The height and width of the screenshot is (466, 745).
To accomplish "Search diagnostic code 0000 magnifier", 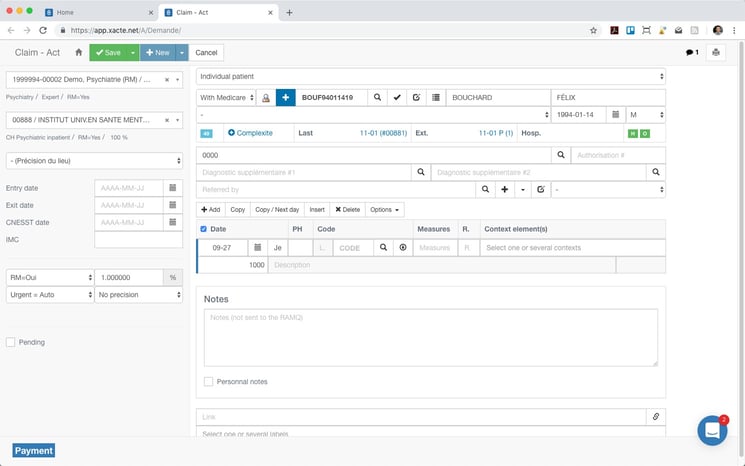I will tap(561, 155).
